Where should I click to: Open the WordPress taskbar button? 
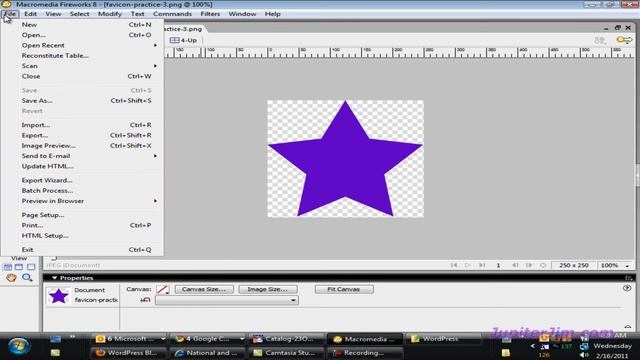pos(443,339)
